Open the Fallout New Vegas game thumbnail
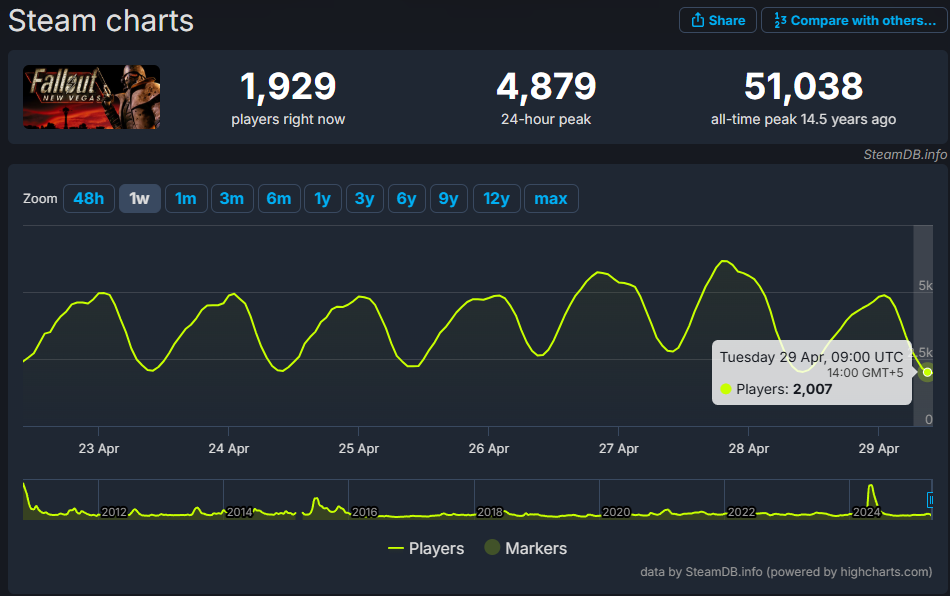 91,97
